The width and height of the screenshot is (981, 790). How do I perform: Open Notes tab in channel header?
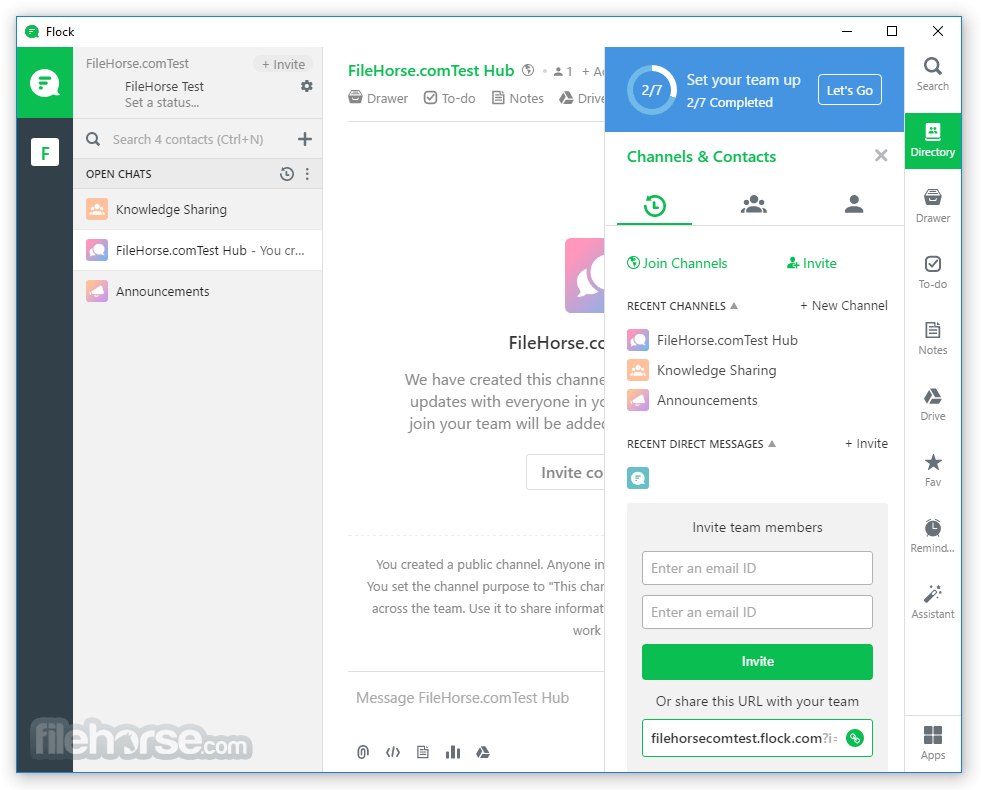coord(517,98)
